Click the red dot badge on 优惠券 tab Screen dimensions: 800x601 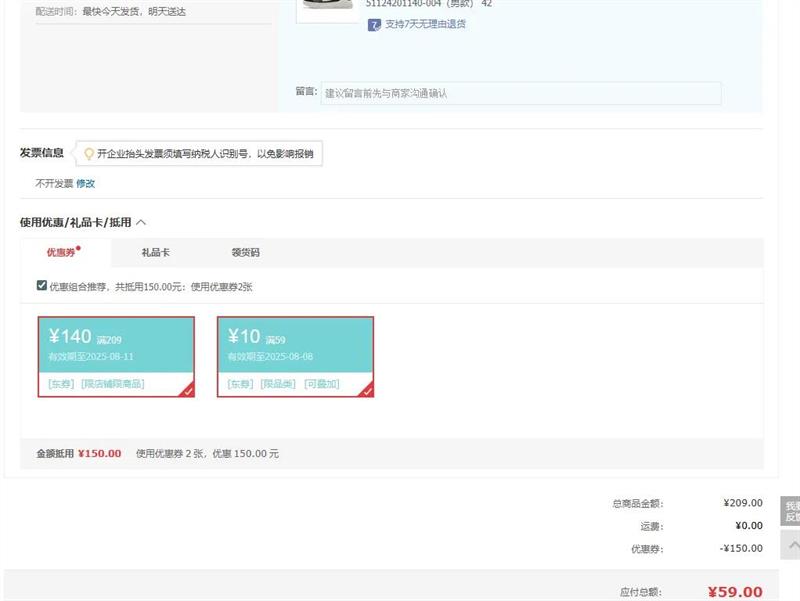79,248
